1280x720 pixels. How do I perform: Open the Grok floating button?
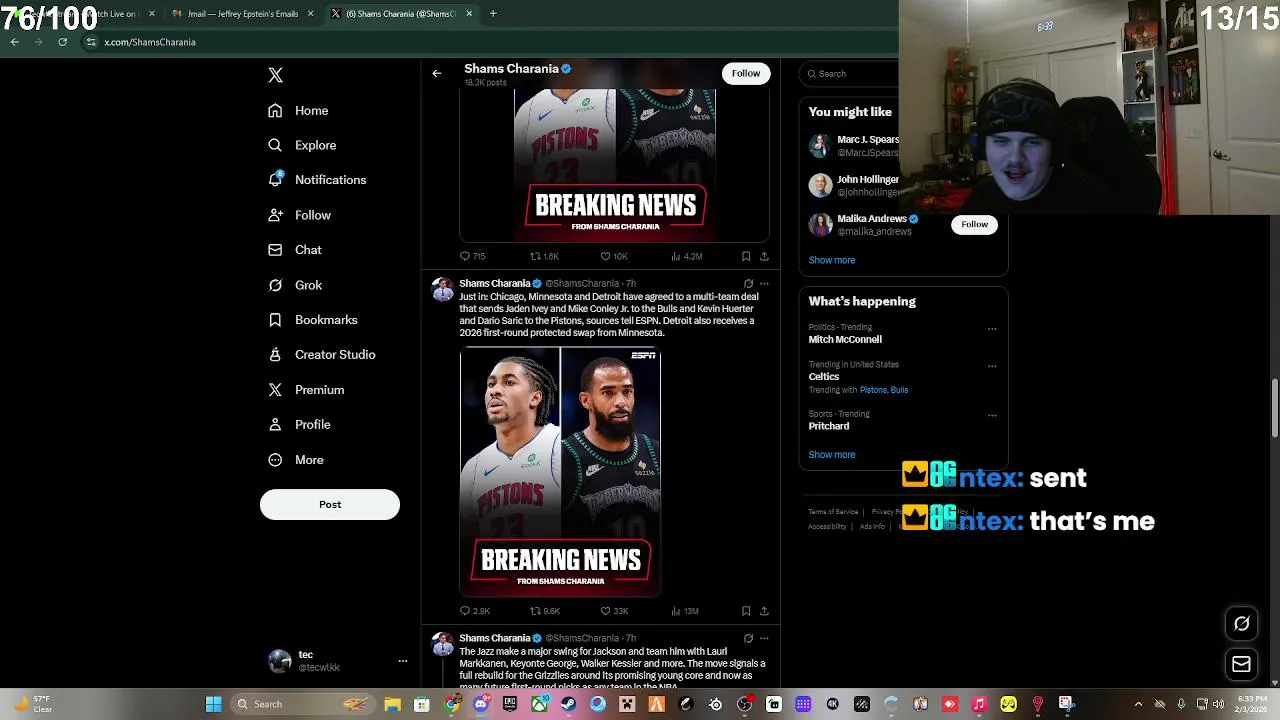pyautogui.click(x=1241, y=624)
